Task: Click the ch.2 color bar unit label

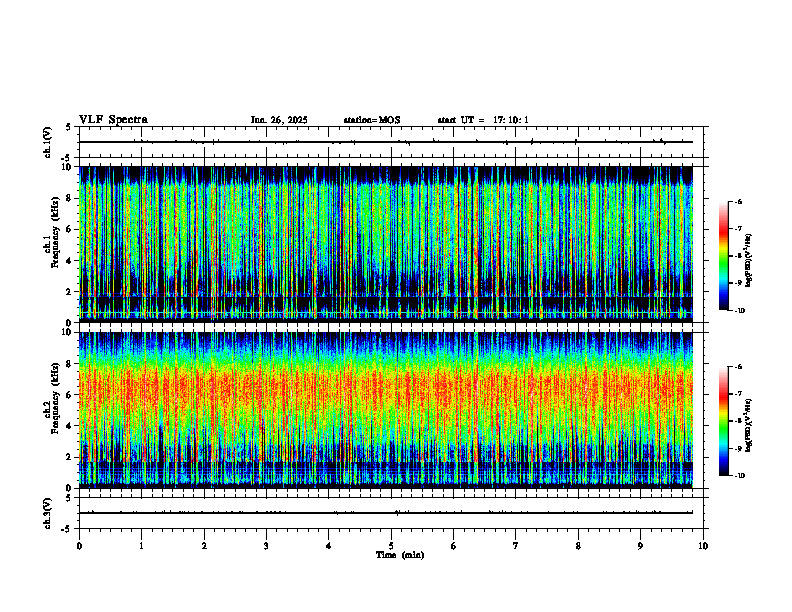Action: click(749, 425)
